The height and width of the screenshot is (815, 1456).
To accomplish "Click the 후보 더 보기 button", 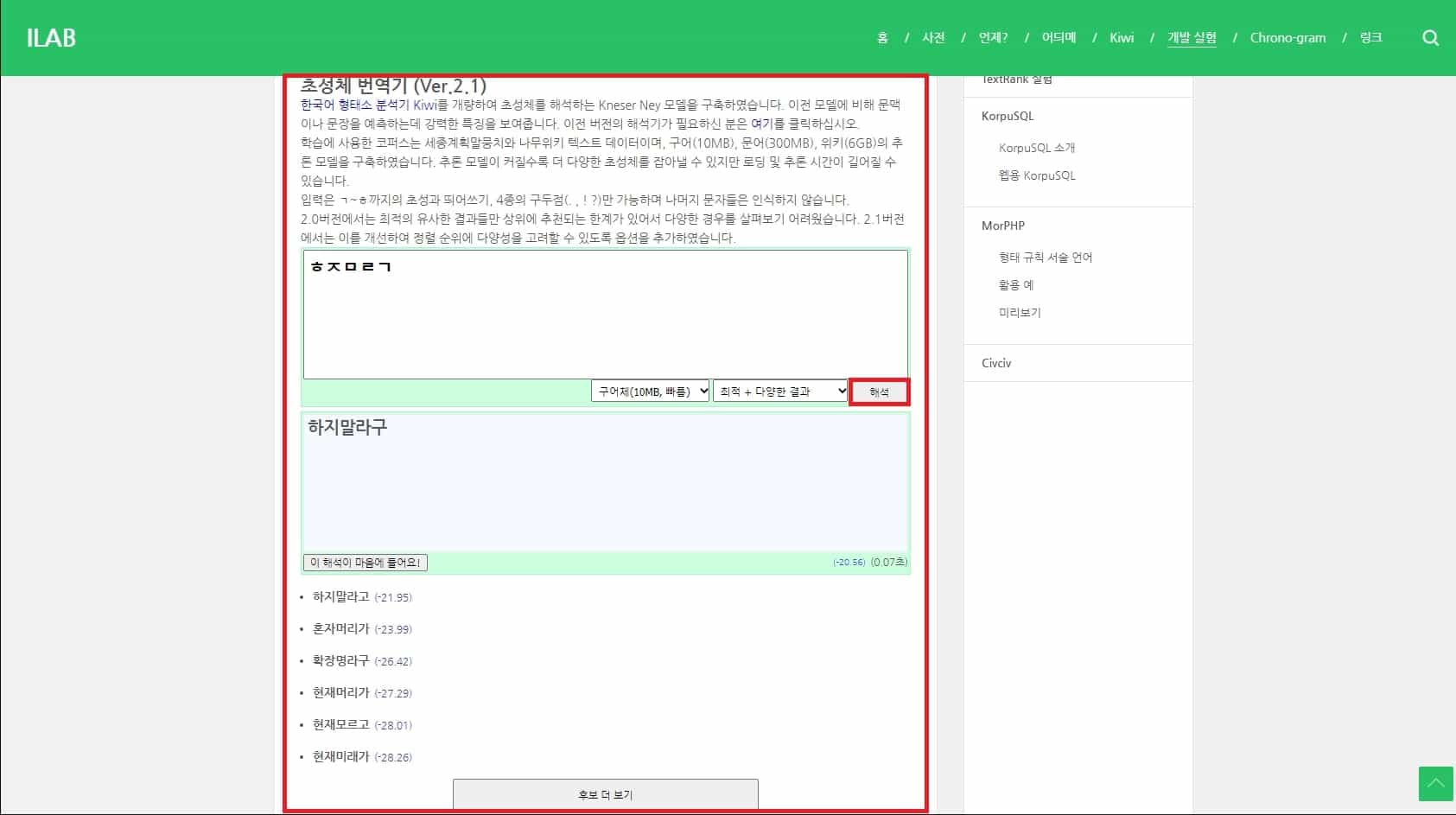I will pyautogui.click(x=605, y=793).
